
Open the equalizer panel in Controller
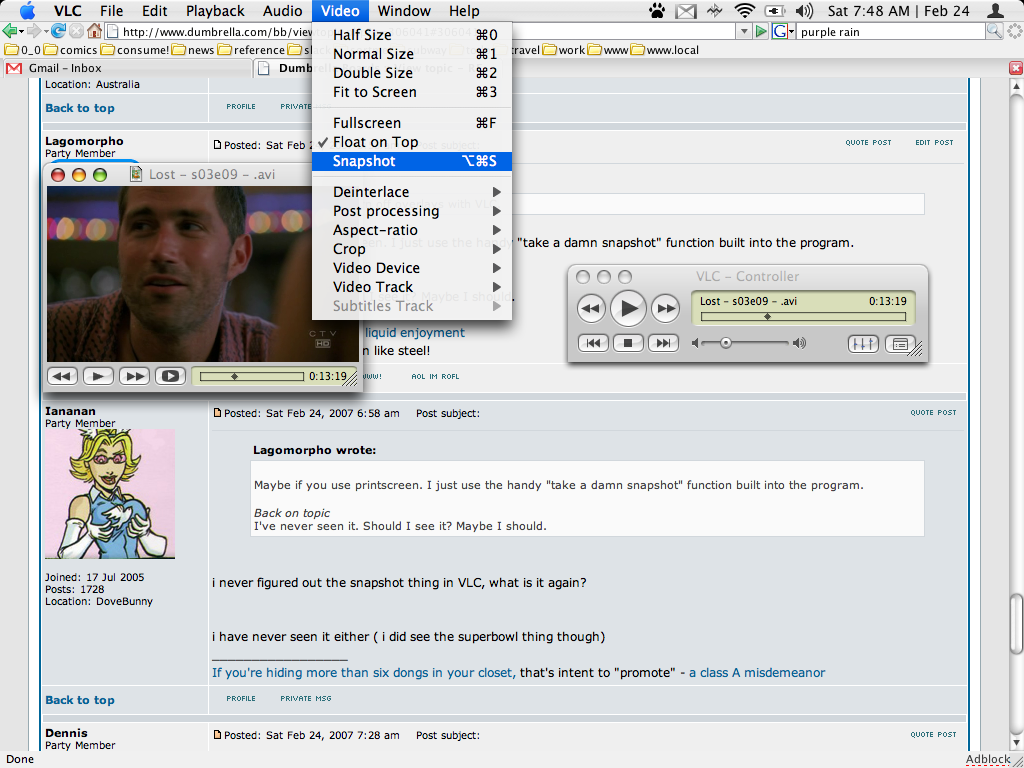863,343
